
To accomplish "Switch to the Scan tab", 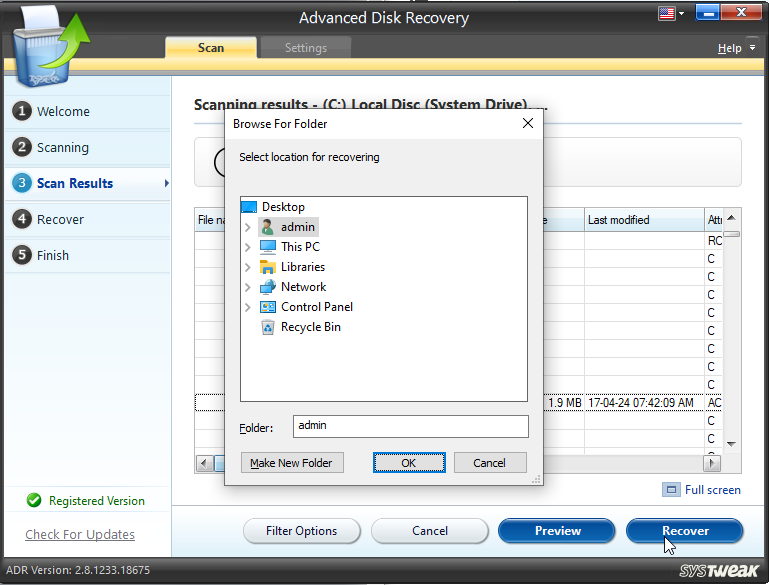I will pos(211,48).
